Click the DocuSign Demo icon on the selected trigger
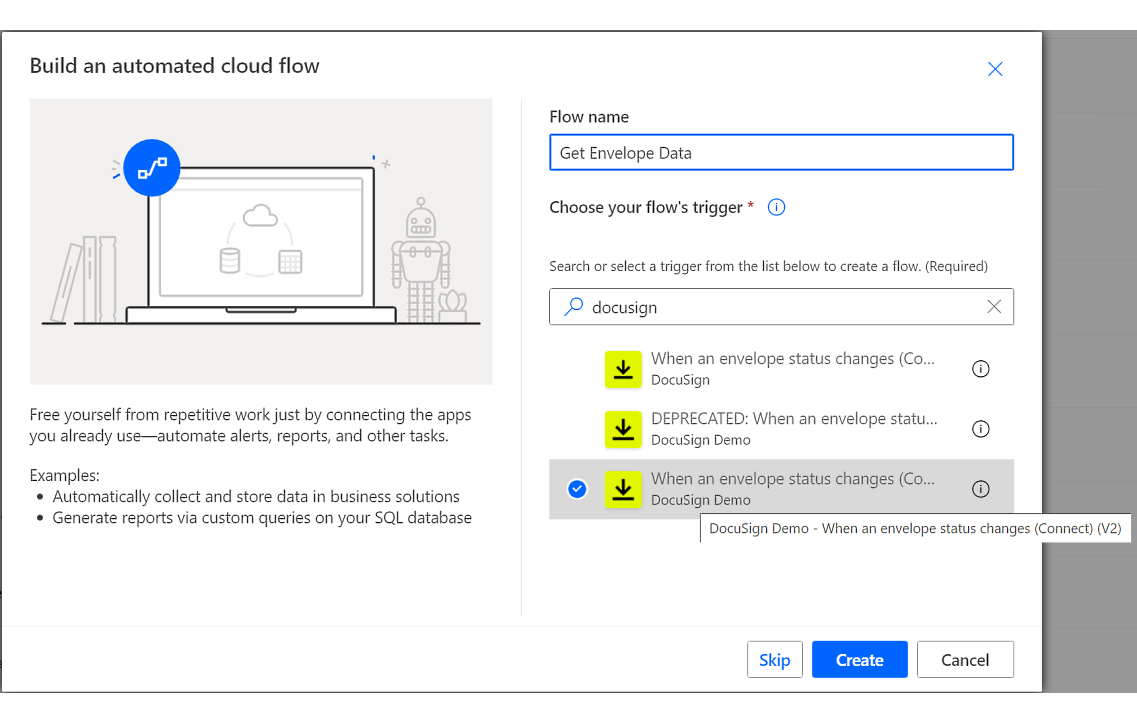 (623, 489)
